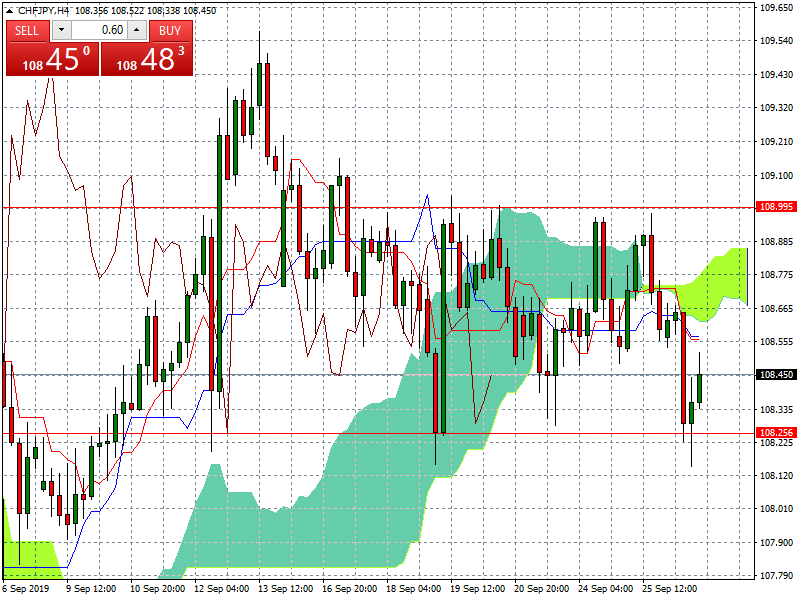The width and height of the screenshot is (800, 600).
Task: Click the BUY button
Action: coord(170,30)
